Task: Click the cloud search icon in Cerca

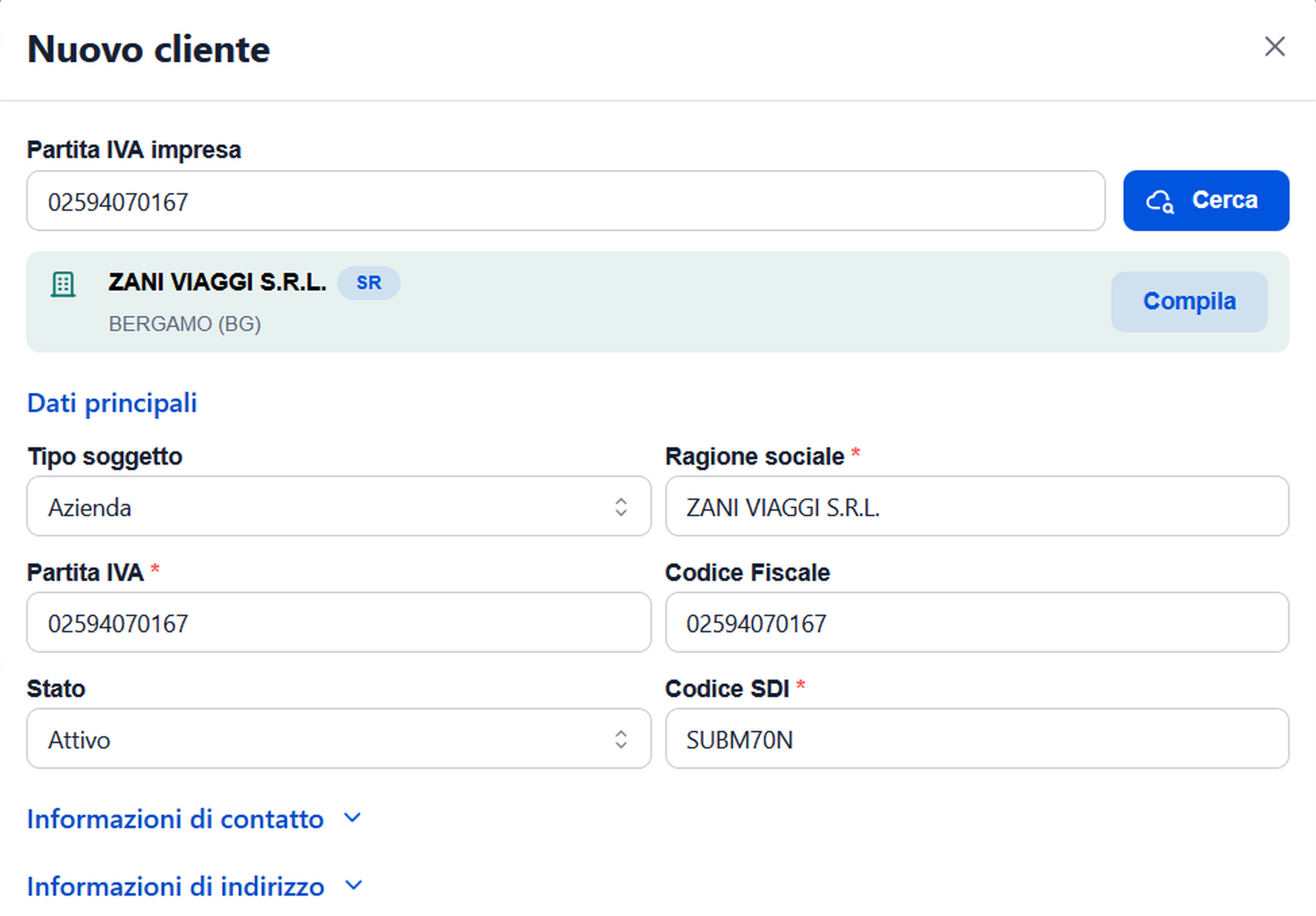Action: click(1160, 201)
